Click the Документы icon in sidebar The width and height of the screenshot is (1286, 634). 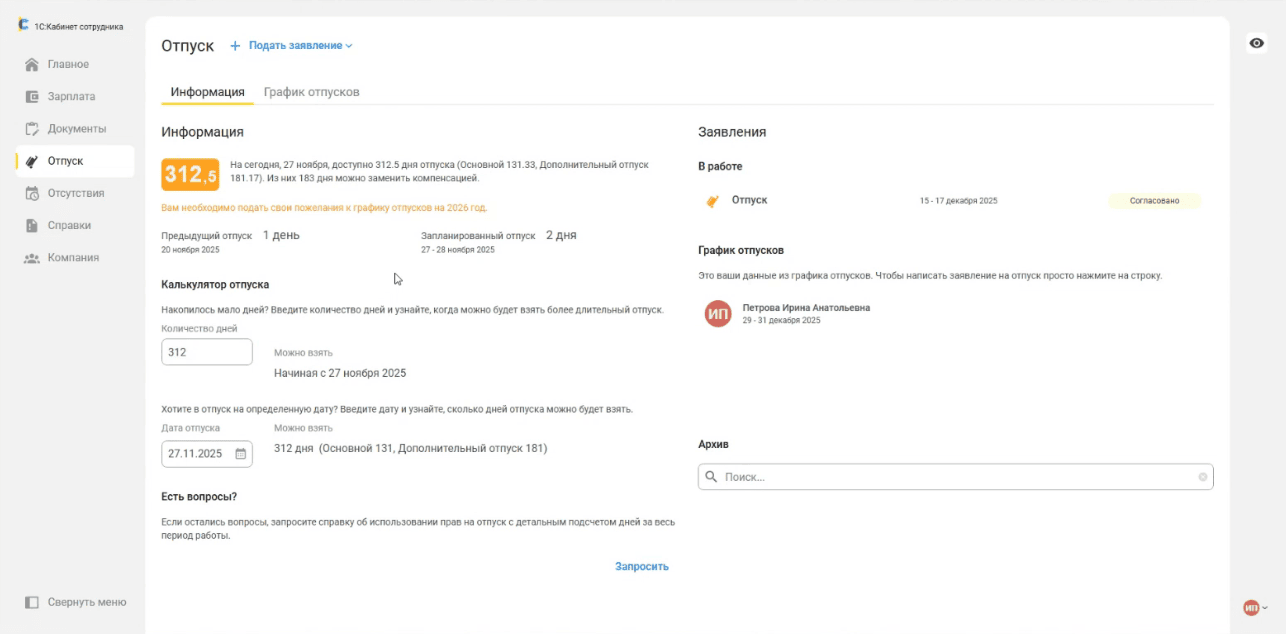click(x=32, y=129)
